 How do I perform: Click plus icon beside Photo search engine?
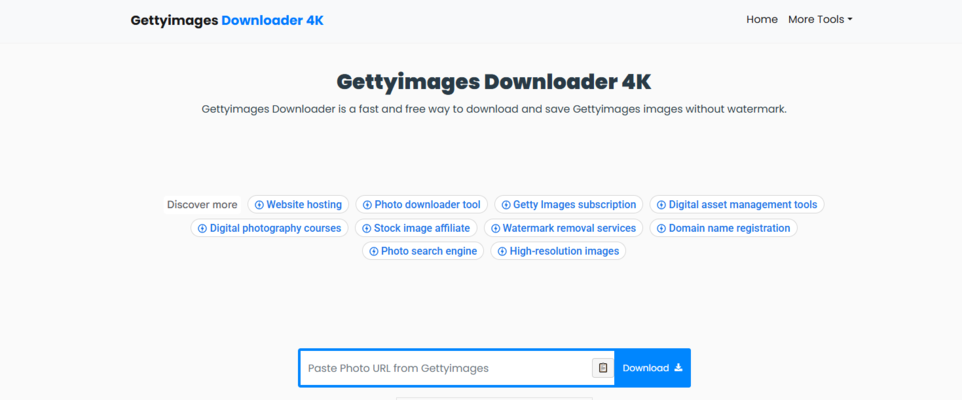[x=374, y=252]
